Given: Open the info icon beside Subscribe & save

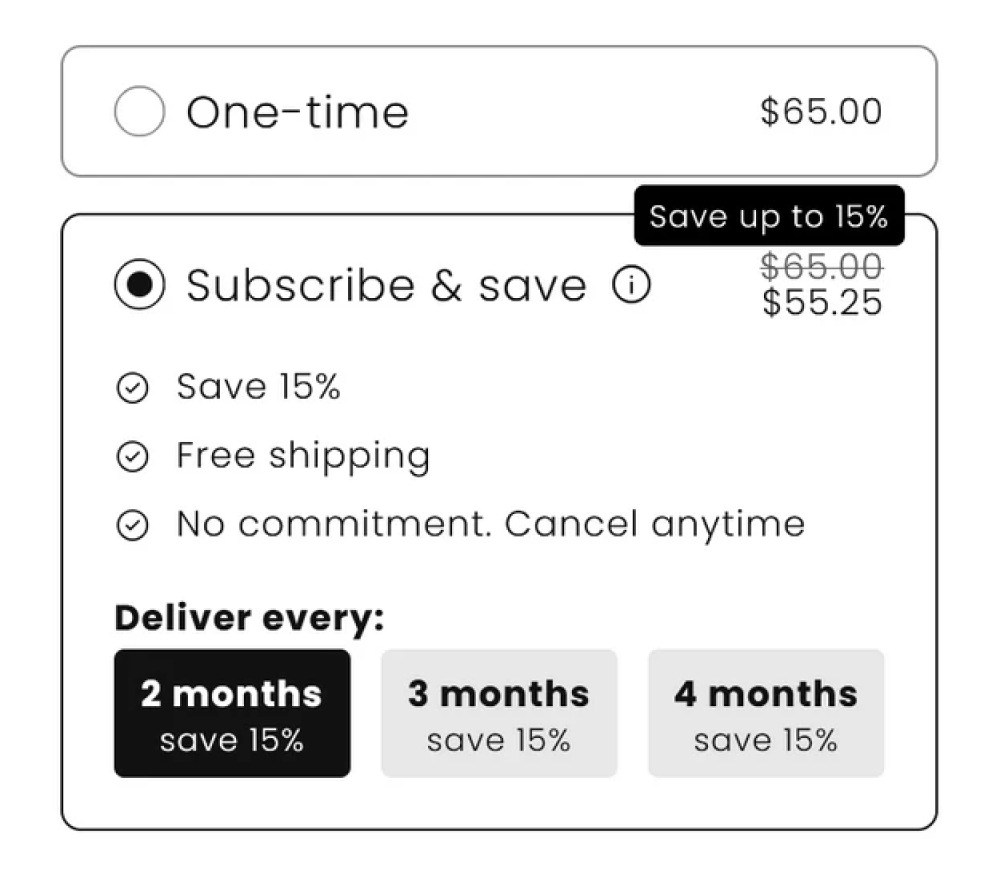Looking at the screenshot, I should coord(631,286).
